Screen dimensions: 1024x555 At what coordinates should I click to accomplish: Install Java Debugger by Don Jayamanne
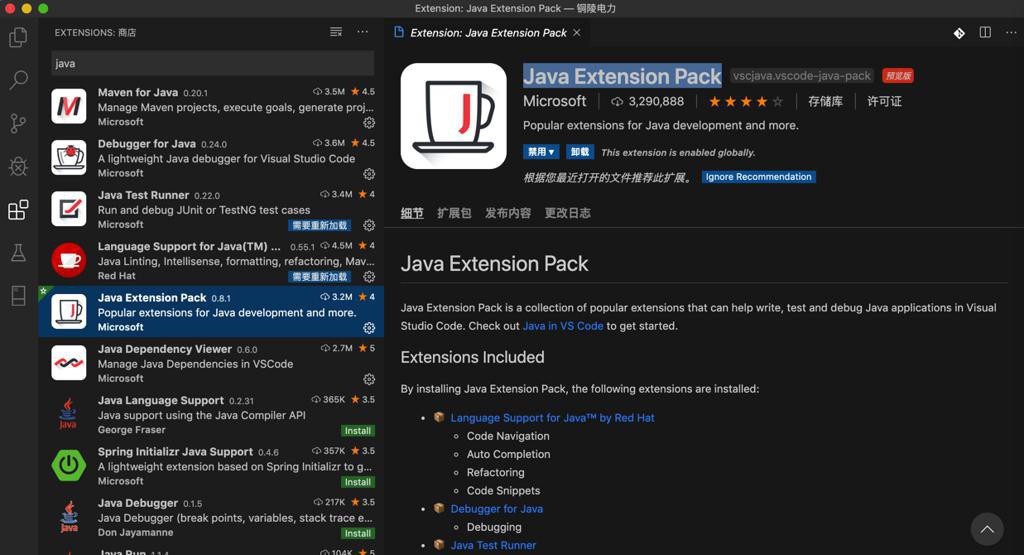pos(358,533)
